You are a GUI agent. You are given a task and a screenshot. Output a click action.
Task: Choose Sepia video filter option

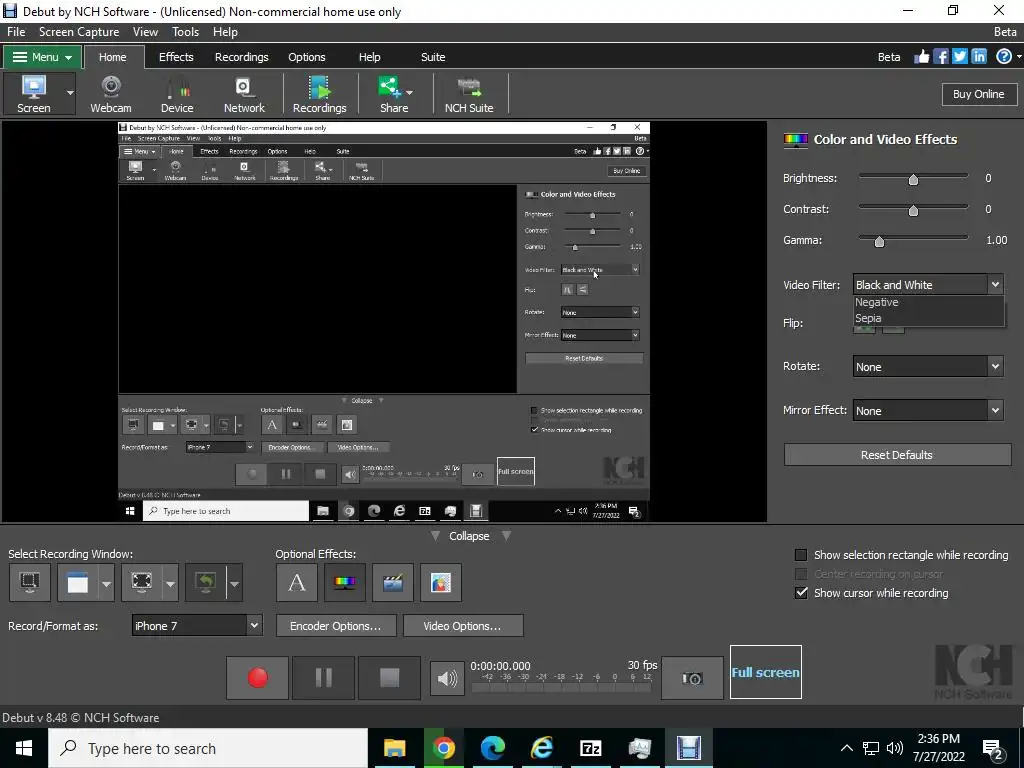pos(928,318)
